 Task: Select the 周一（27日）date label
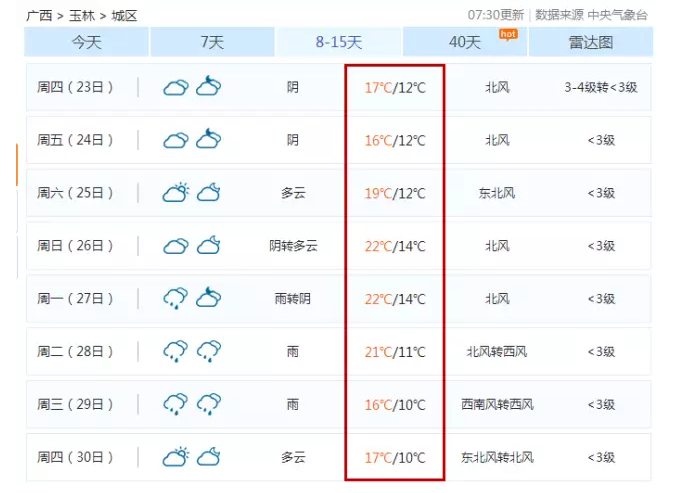pos(75,299)
